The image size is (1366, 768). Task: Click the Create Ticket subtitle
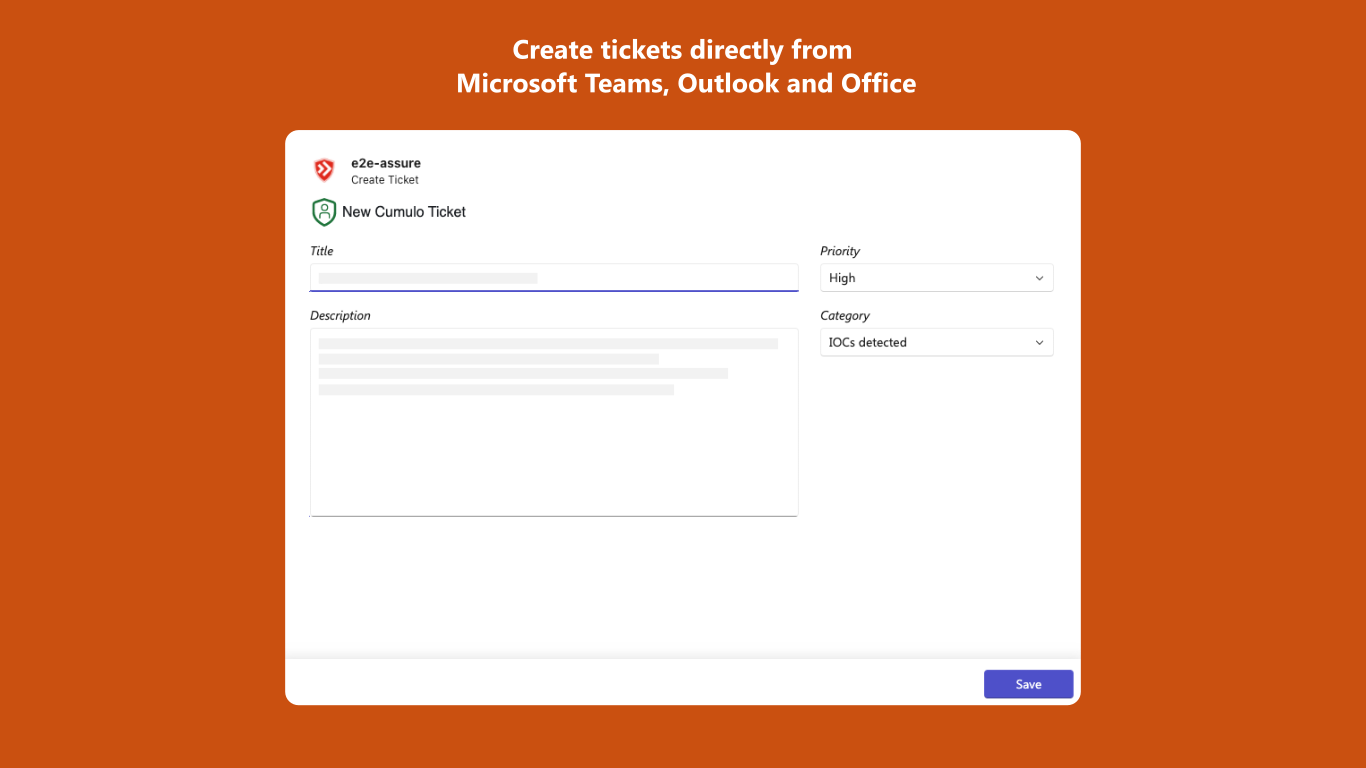(385, 180)
